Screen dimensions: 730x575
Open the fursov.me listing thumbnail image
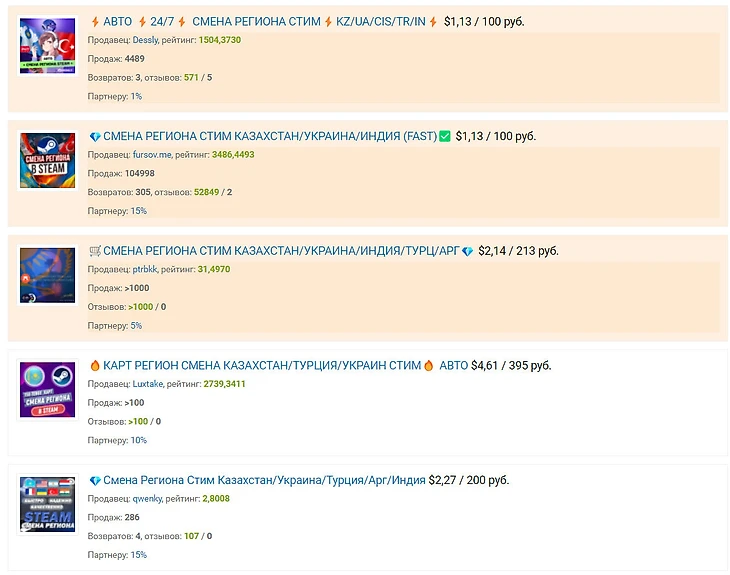[x=47, y=161]
